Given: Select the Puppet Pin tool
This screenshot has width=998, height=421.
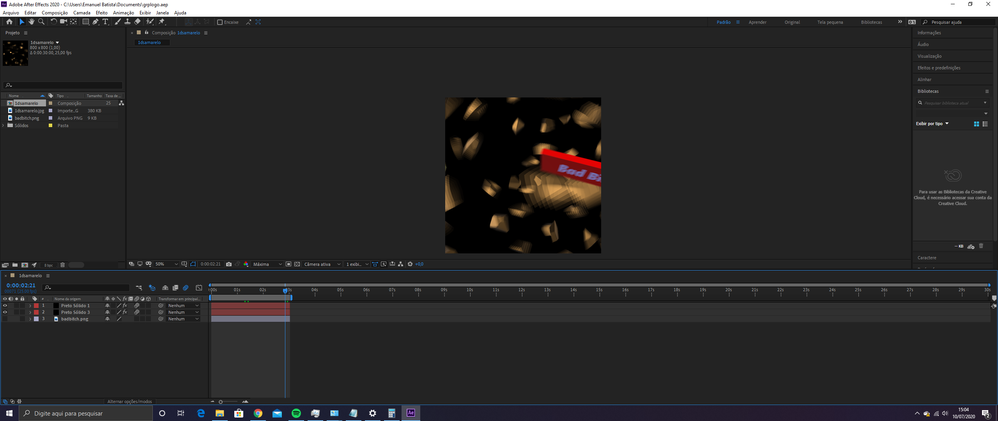Looking at the screenshot, I should click(x=161, y=22).
